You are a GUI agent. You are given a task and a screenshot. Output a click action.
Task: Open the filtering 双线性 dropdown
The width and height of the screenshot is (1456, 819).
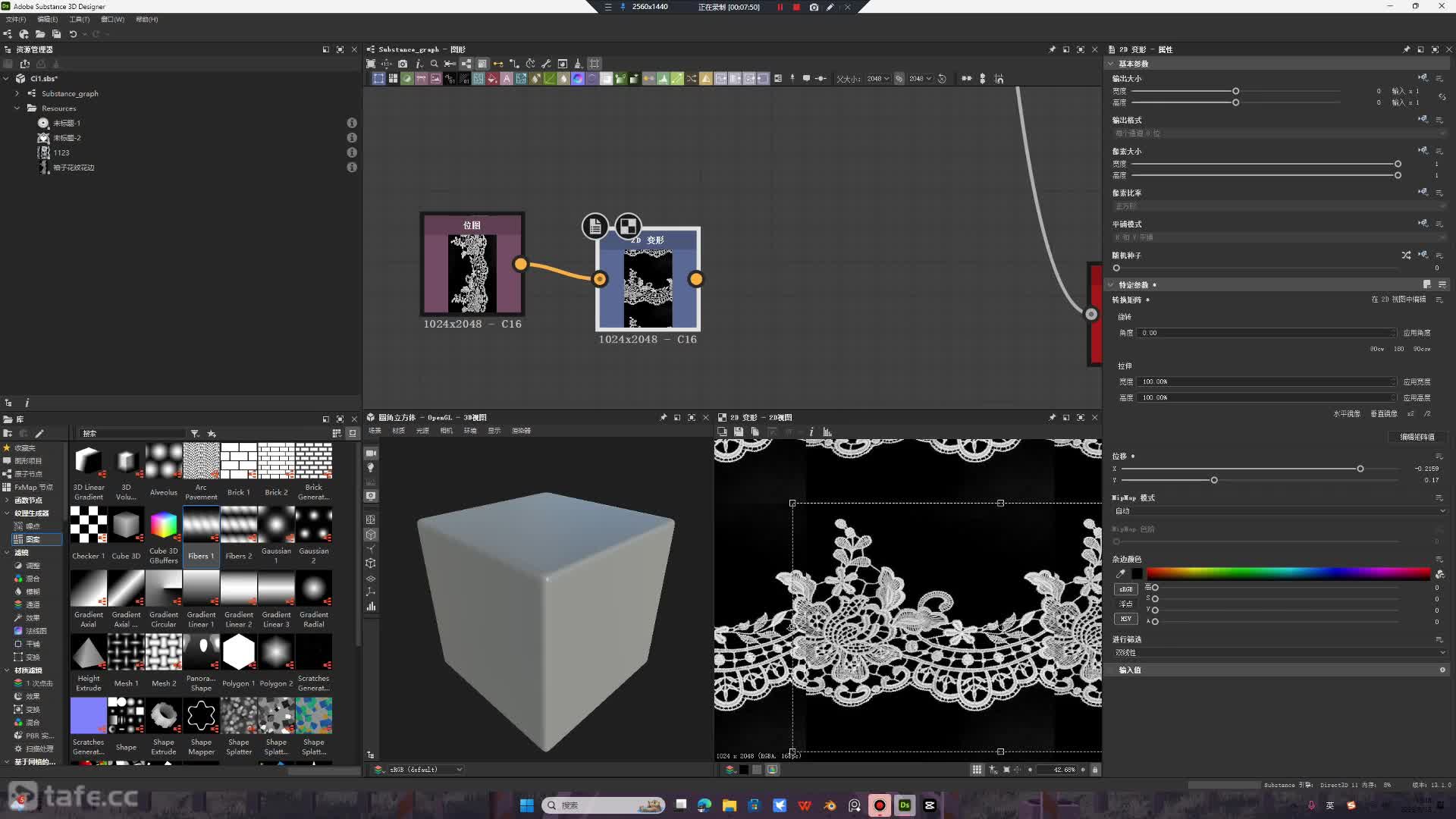point(1280,652)
